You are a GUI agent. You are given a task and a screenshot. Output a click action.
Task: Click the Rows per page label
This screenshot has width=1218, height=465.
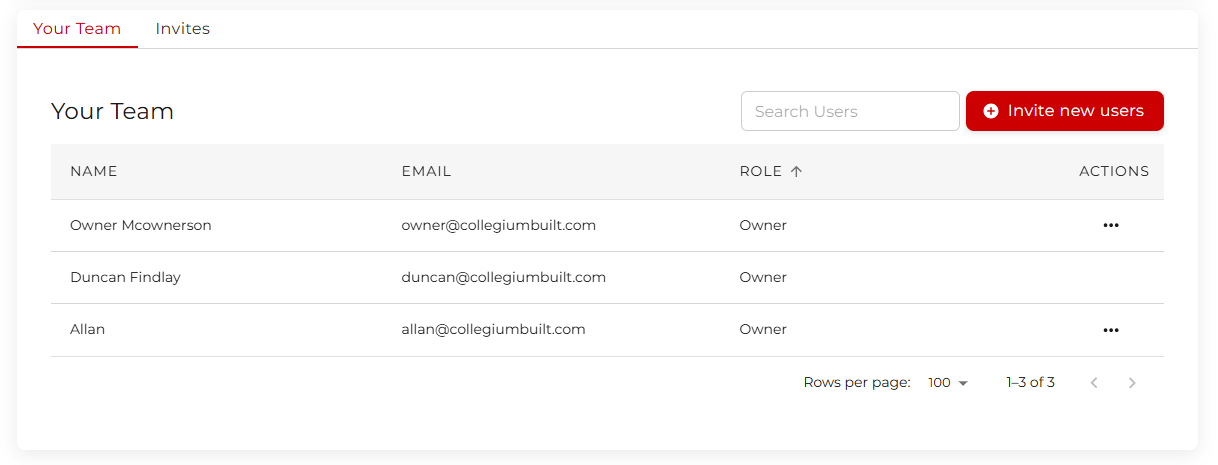[x=857, y=382]
